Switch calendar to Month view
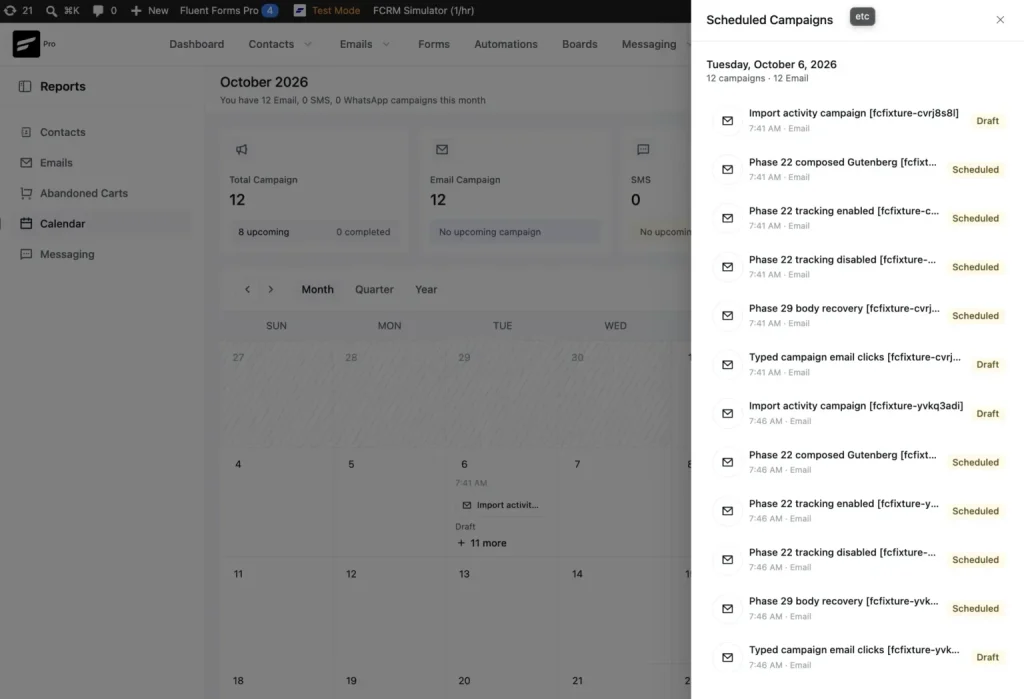 click(x=317, y=289)
